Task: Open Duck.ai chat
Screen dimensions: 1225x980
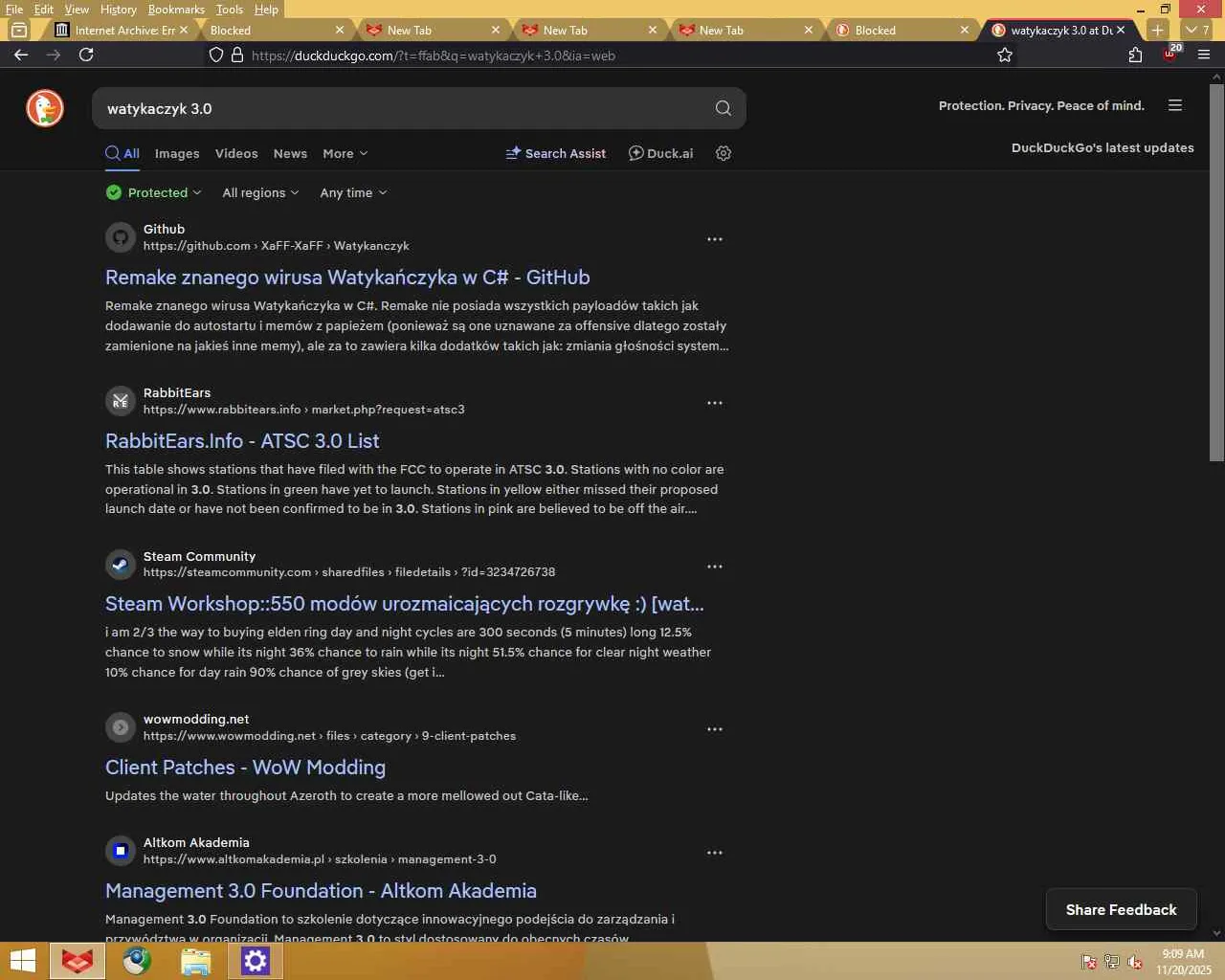Action: (x=660, y=153)
